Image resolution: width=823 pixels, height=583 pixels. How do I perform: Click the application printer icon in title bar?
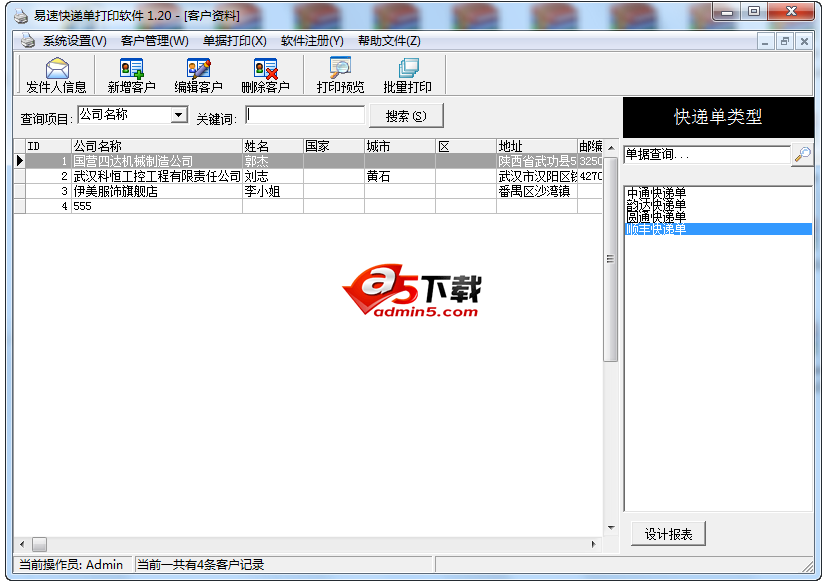pos(20,16)
